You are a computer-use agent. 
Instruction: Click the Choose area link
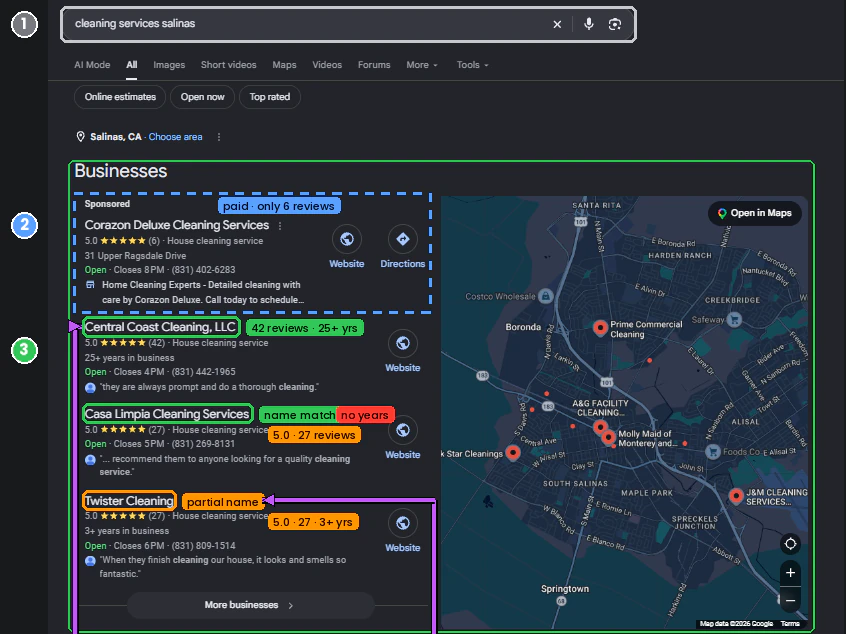[175, 137]
